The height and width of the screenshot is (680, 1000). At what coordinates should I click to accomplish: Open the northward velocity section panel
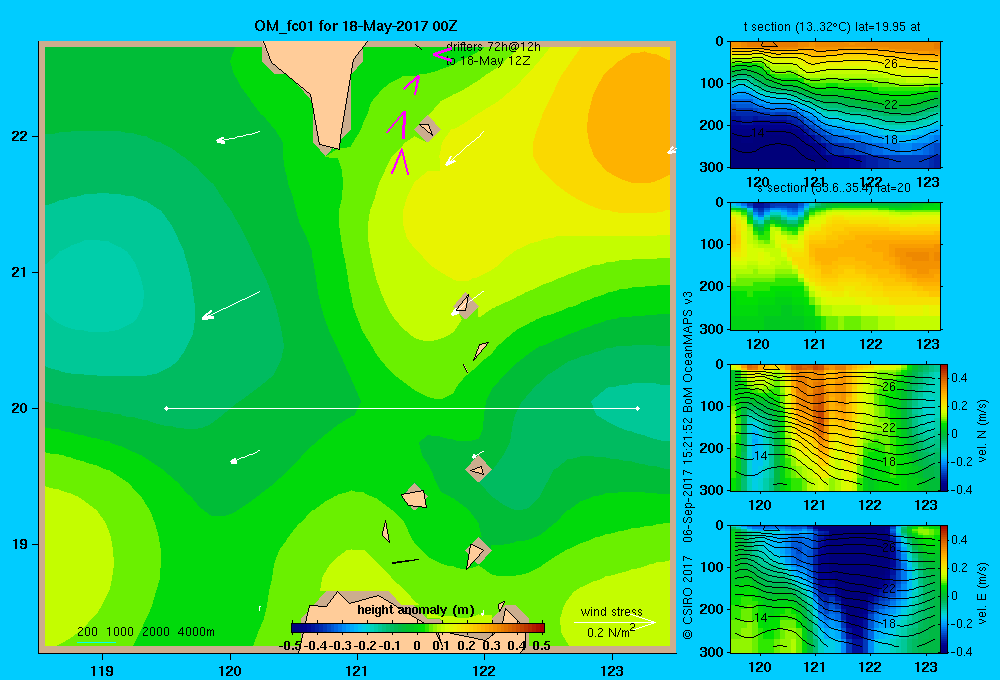click(835, 427)
